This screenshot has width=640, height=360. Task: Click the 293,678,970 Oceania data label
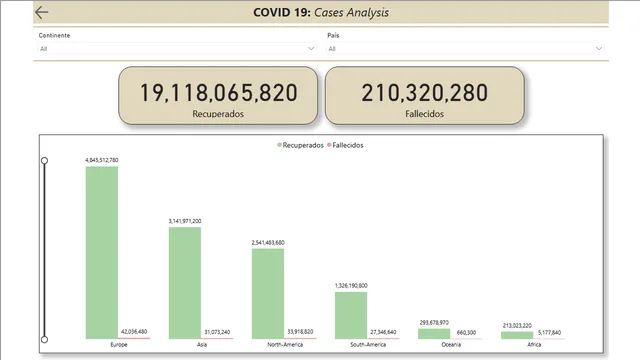point(434,322)
